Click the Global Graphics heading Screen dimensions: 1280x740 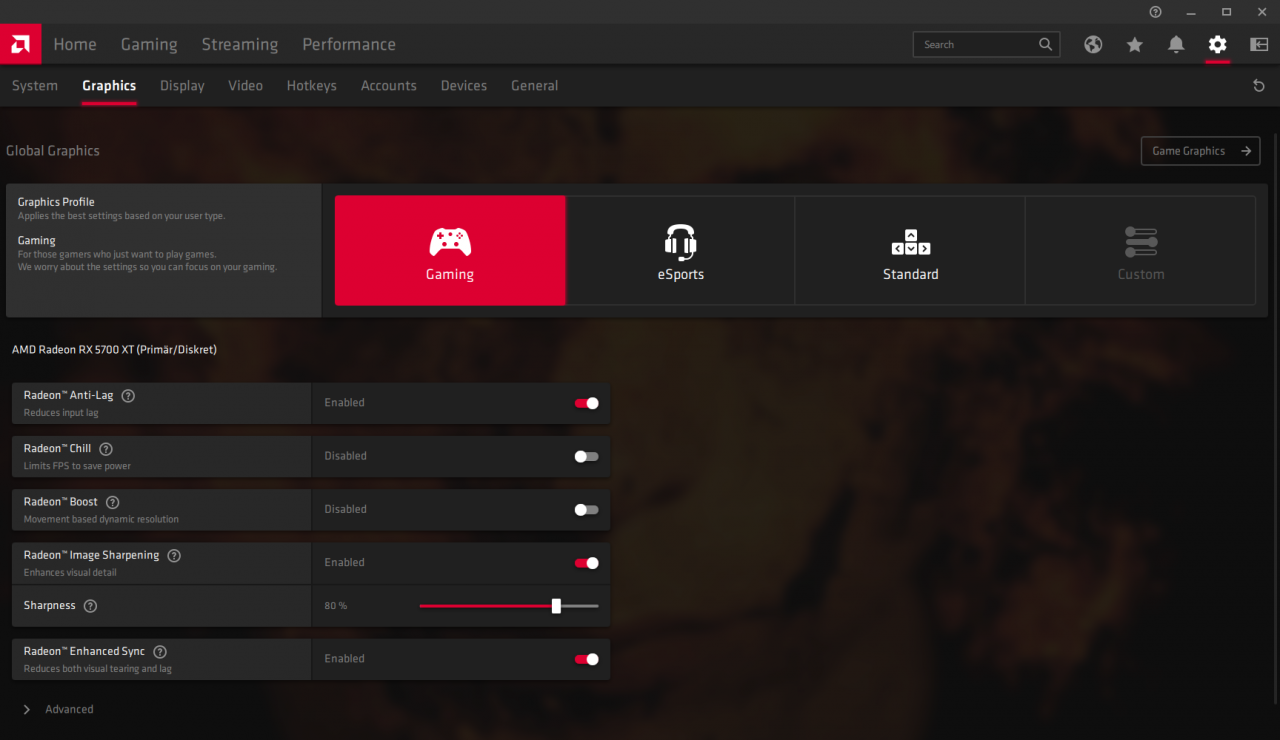53,151
